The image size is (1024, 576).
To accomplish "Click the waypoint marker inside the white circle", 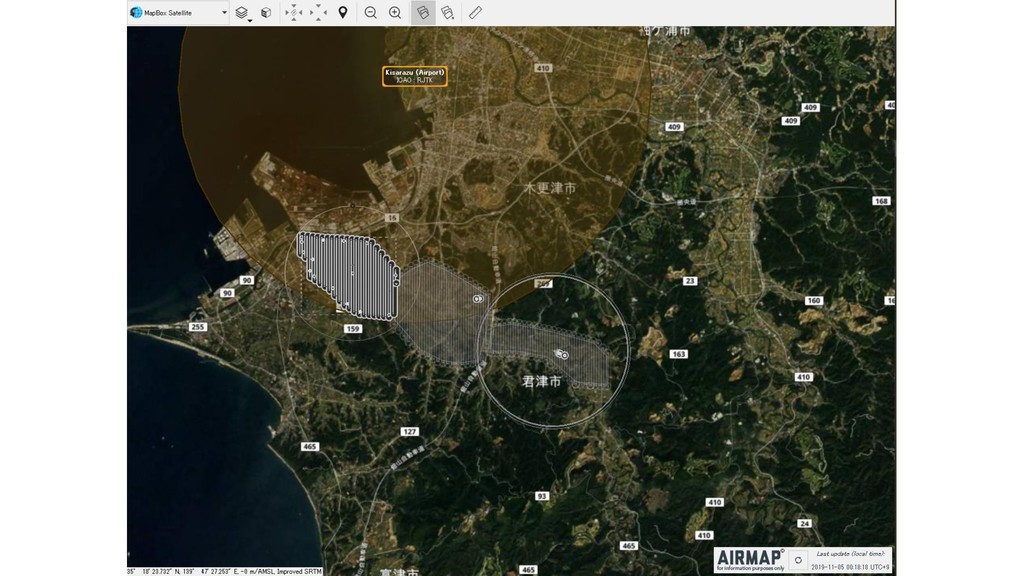I will click(x=562, y=354).
